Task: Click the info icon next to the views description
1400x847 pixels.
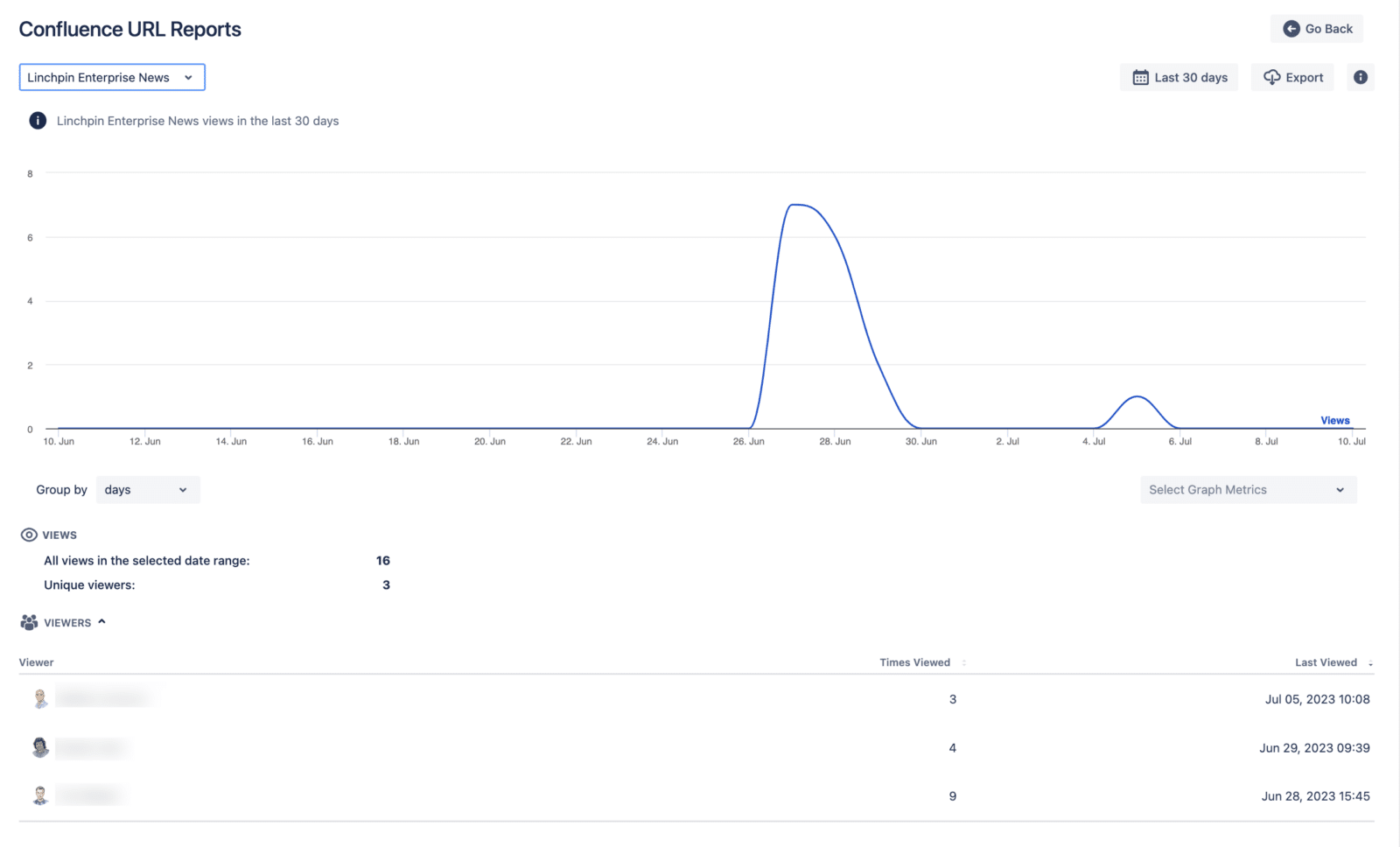Action: pyautogui.click(x=38, y=120)
